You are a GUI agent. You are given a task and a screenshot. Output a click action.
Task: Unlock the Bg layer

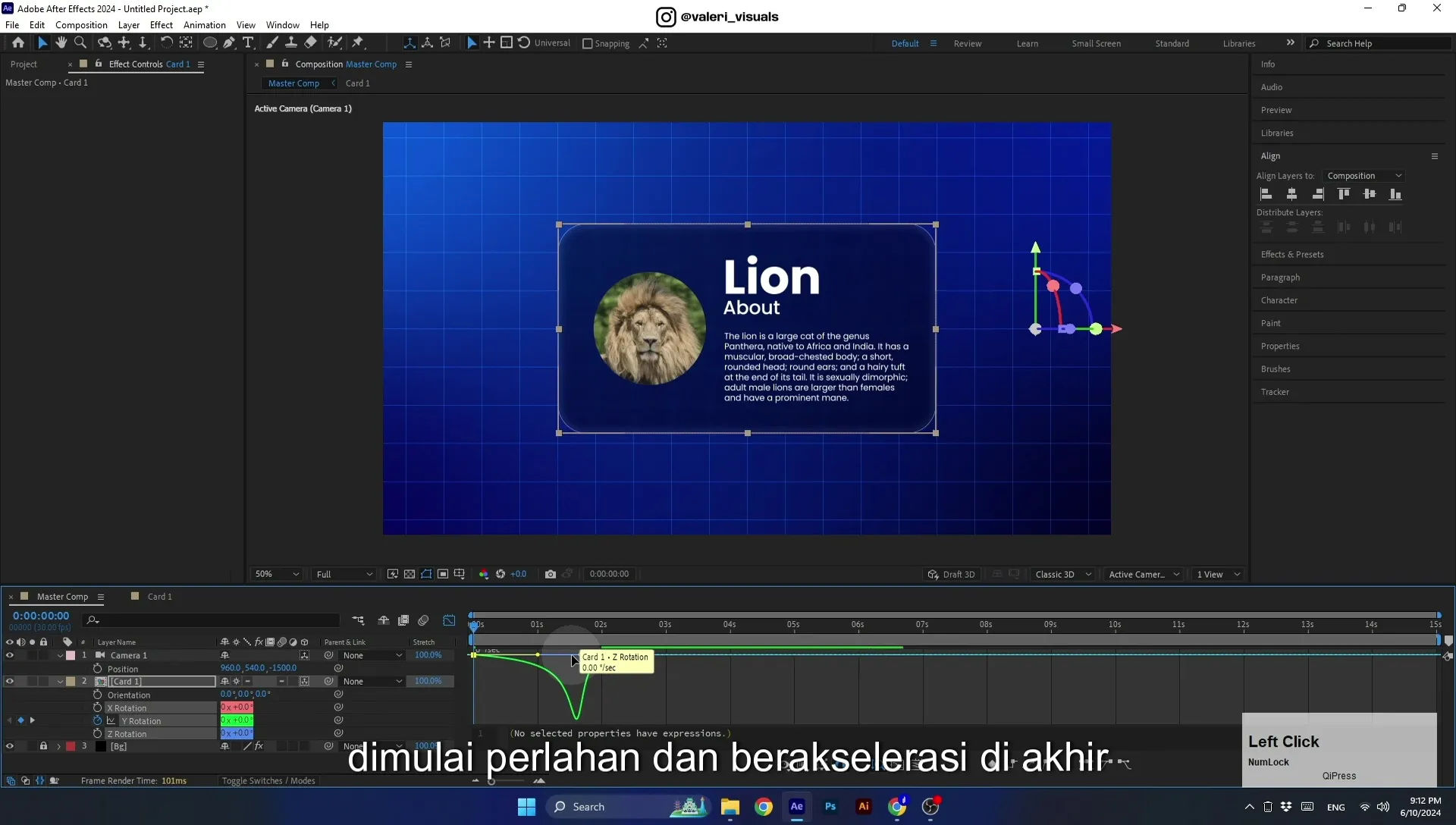(x=43, y=746)
